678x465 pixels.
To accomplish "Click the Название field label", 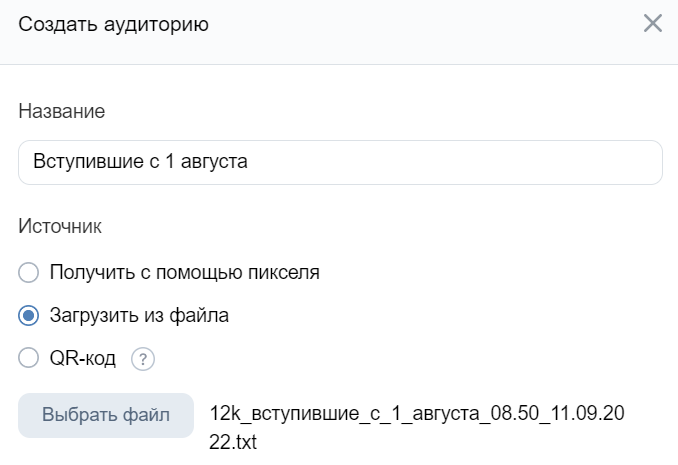I will click(62, 112).
